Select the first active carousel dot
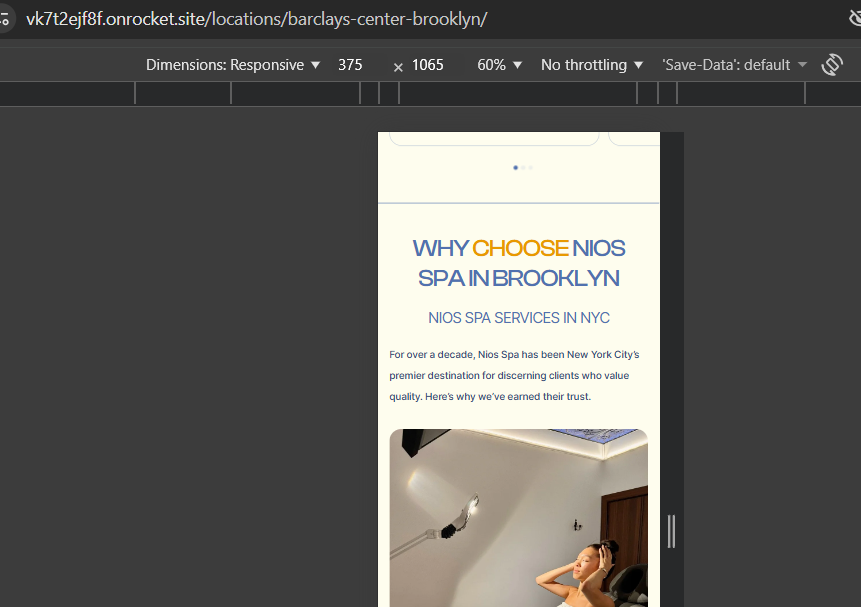 coord(516,168)
